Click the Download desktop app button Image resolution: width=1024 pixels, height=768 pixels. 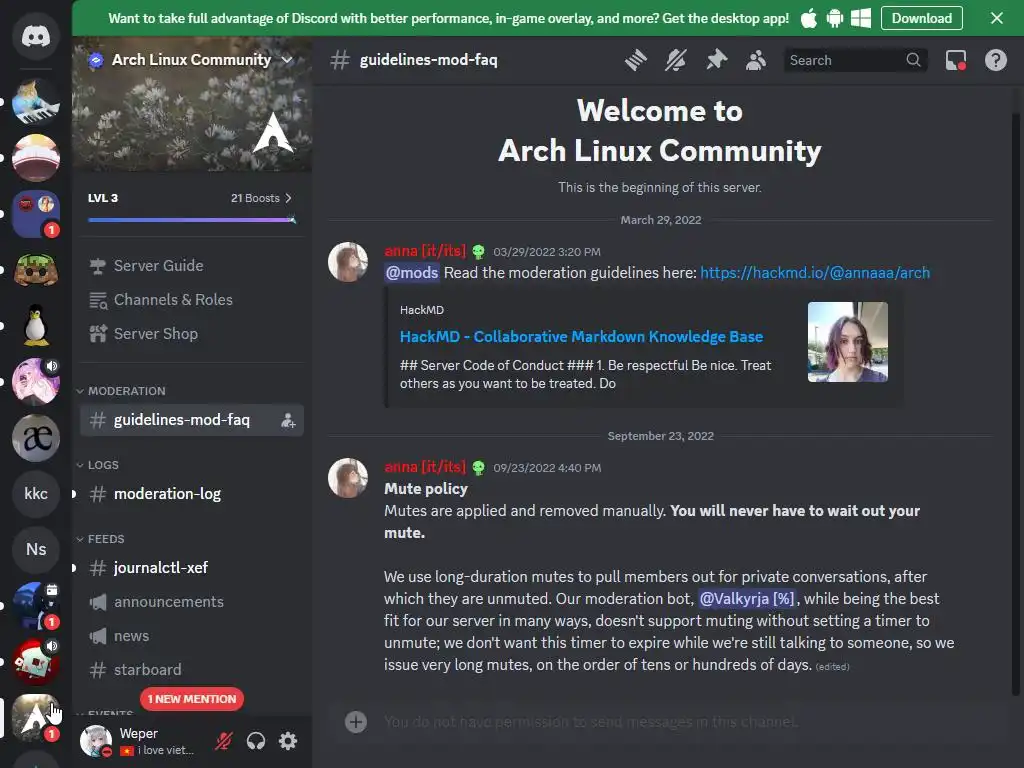click(921, 18)
